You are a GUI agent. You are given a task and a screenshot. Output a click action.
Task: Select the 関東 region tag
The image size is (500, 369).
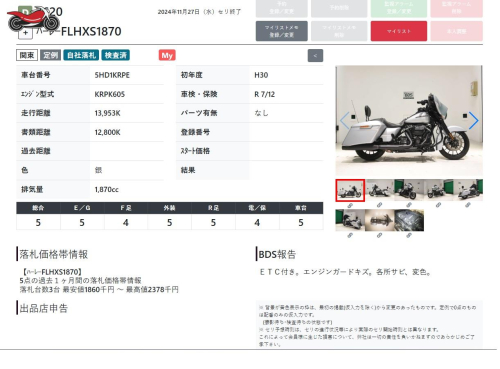click(27, 55)
